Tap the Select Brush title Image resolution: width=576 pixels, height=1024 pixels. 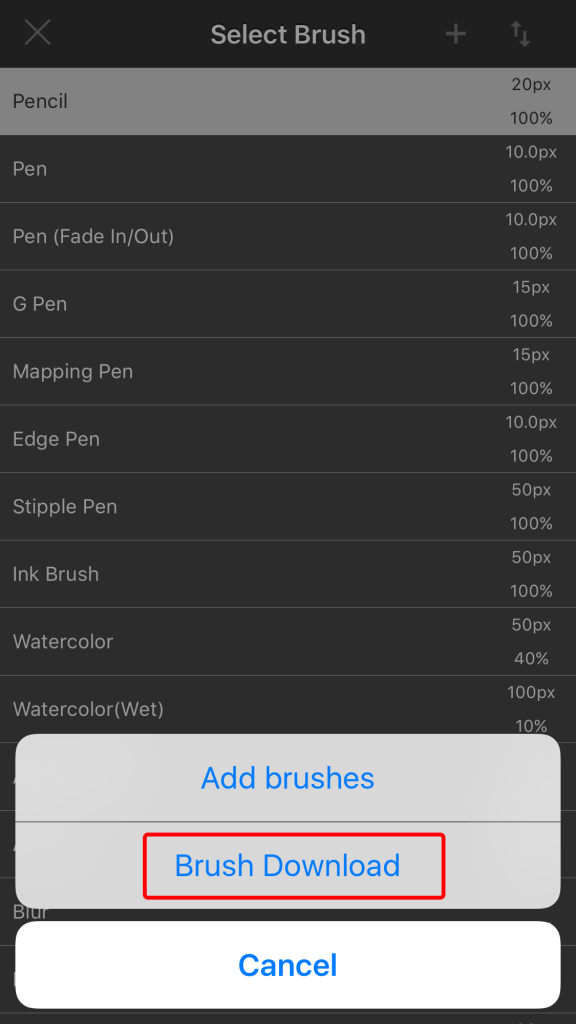(288, 34)
